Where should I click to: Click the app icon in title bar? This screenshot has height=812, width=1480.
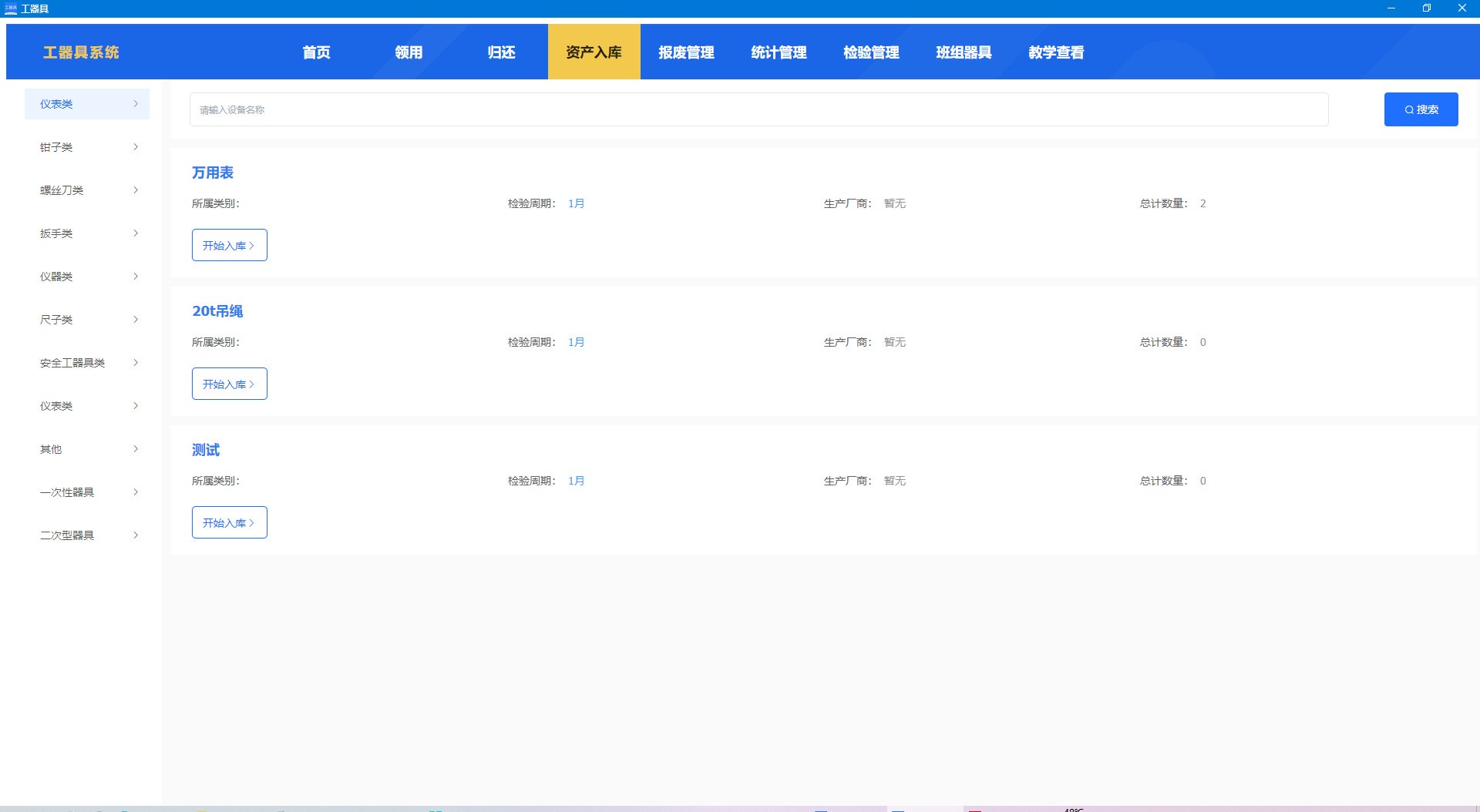point(11,8)
